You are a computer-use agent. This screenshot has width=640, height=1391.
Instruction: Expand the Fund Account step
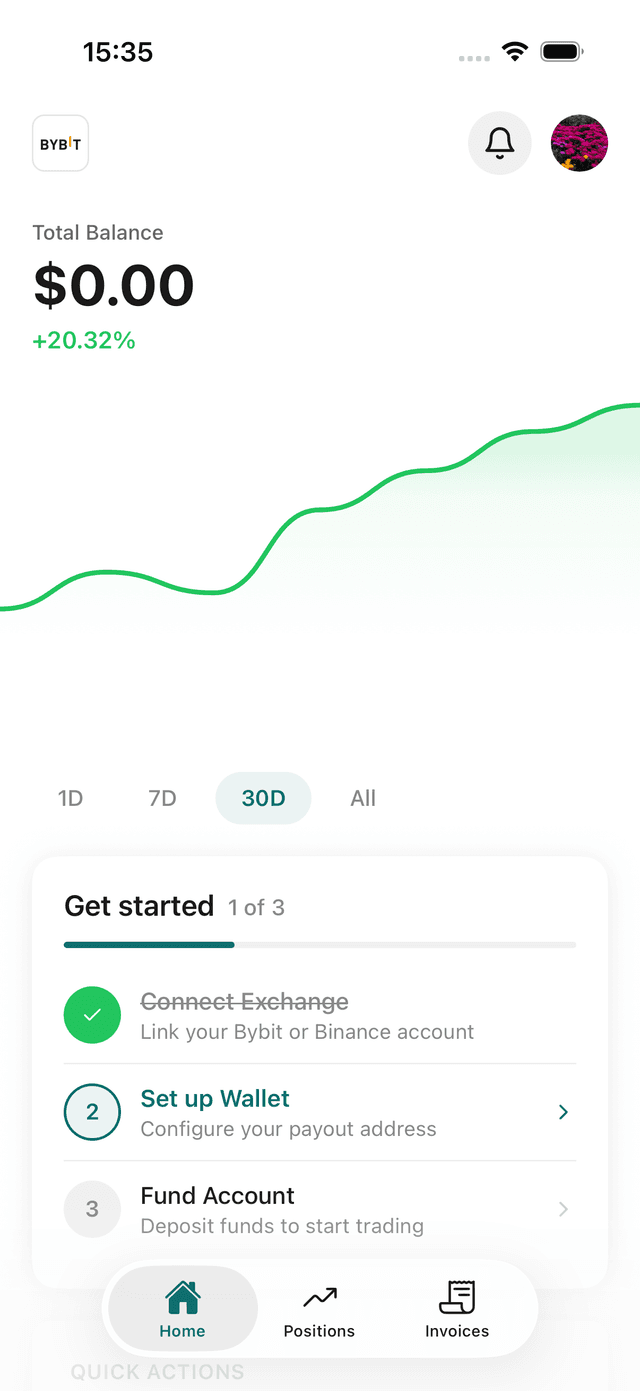[562, 1209]
